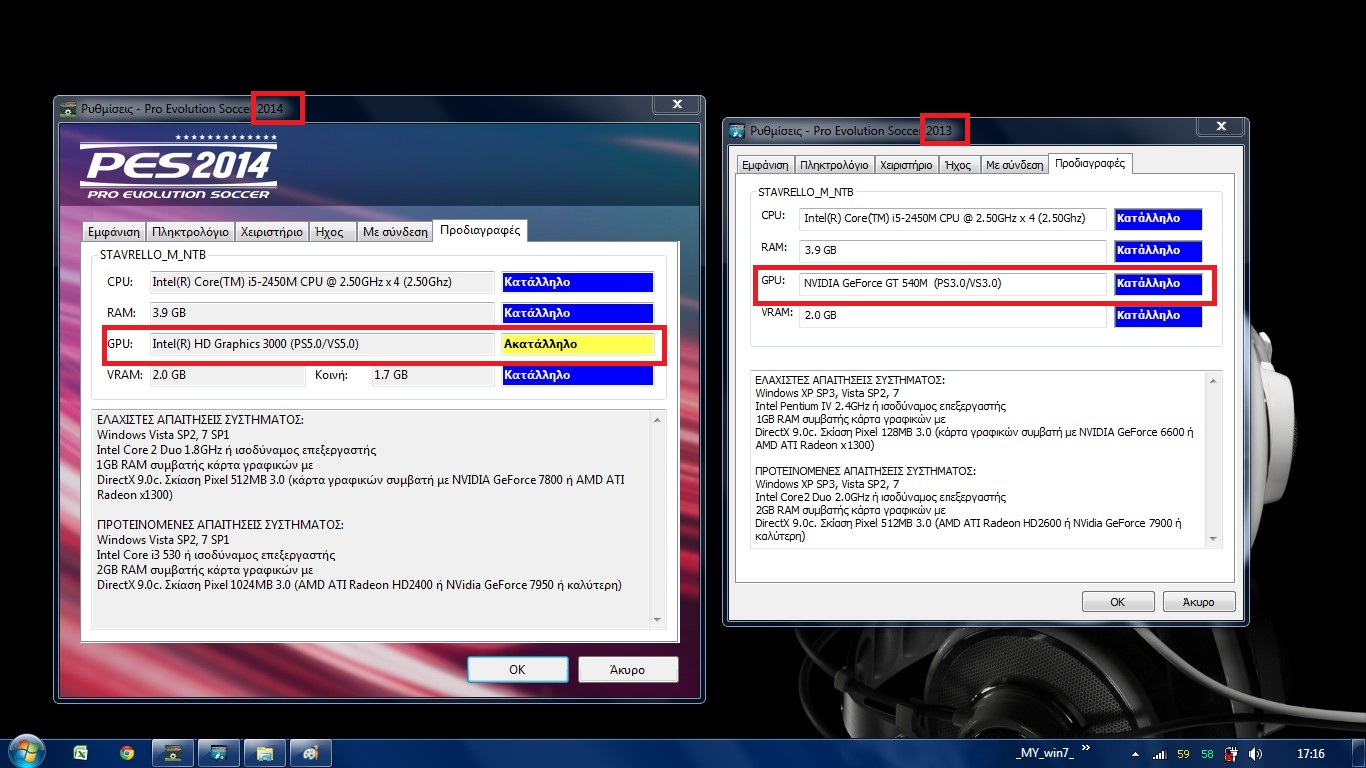Screen dimensions: 1366x768
Task: Open network signal icon in tray
Action: point(1160,754)
